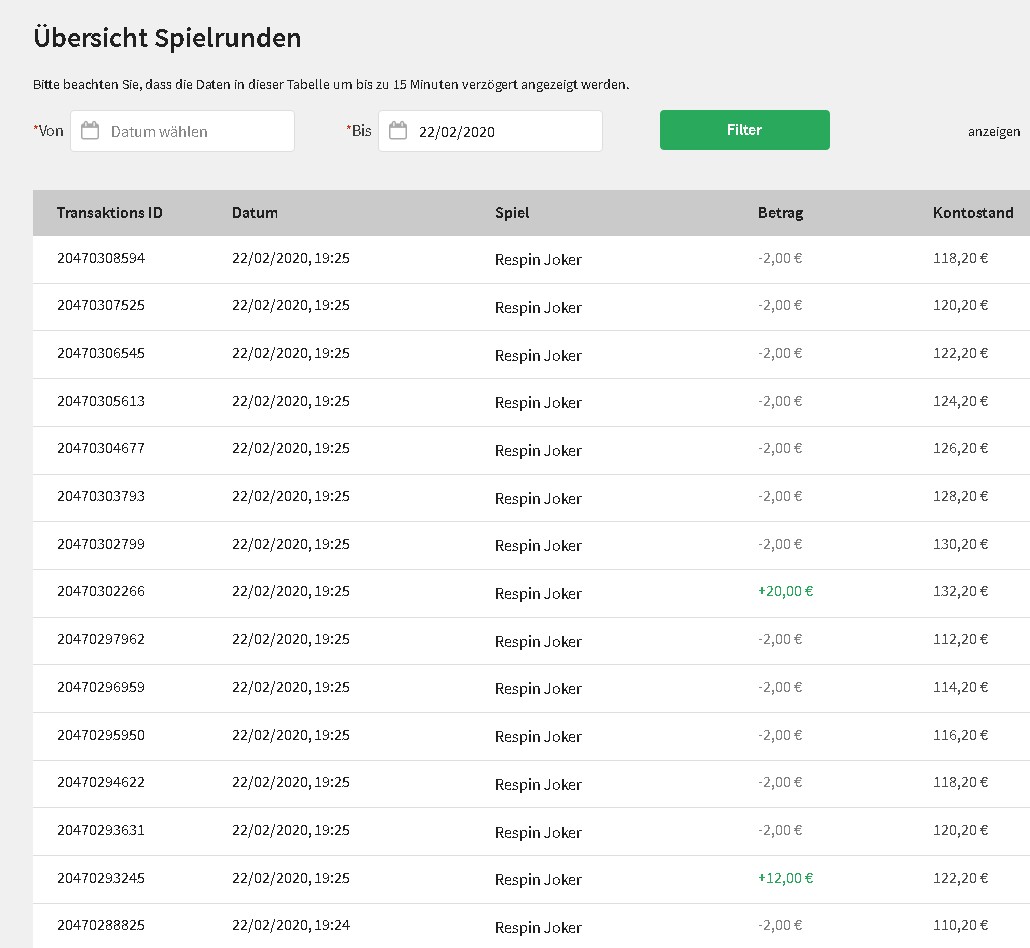The image size is (1030, 948).
Task: Select transaction ID 20470304677
Action: pyautogui.click(x=101, y=449)
